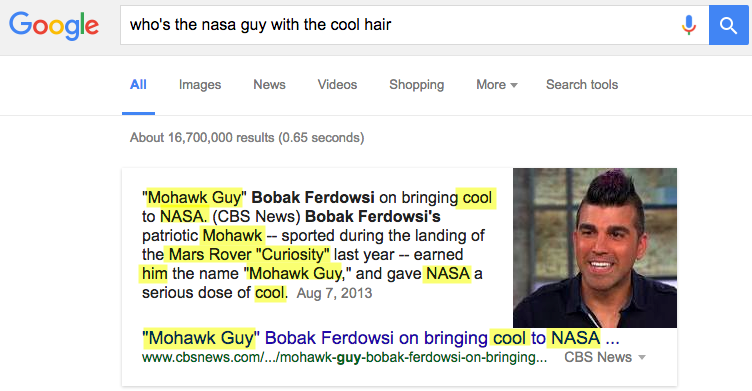The height and width of the screenshot is (391, 752).
Task: Click the CBS News source label
Action: tap(598, 357)
